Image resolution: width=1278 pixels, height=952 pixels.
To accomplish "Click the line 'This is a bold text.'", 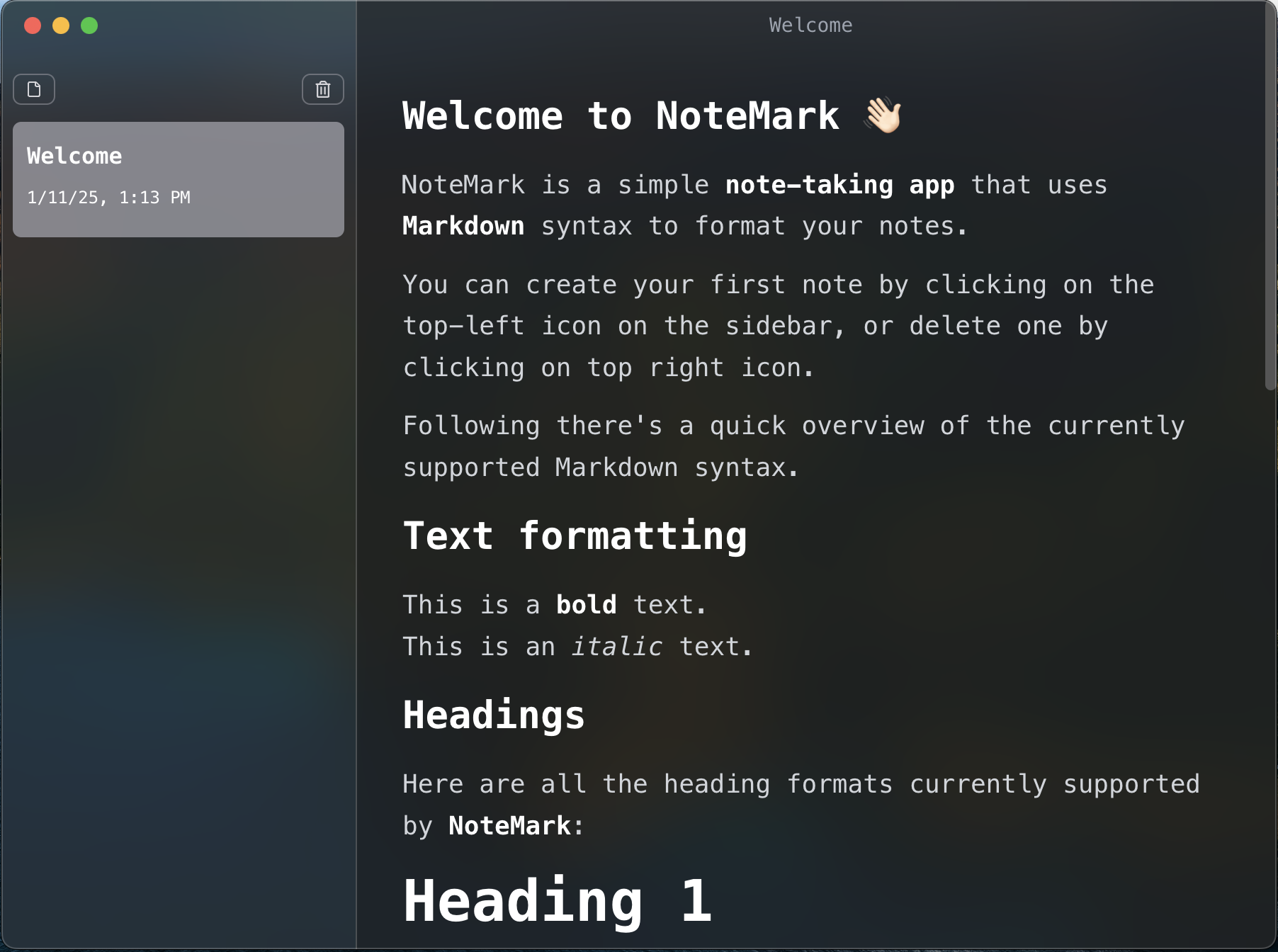I will click(x=555, y=605).
